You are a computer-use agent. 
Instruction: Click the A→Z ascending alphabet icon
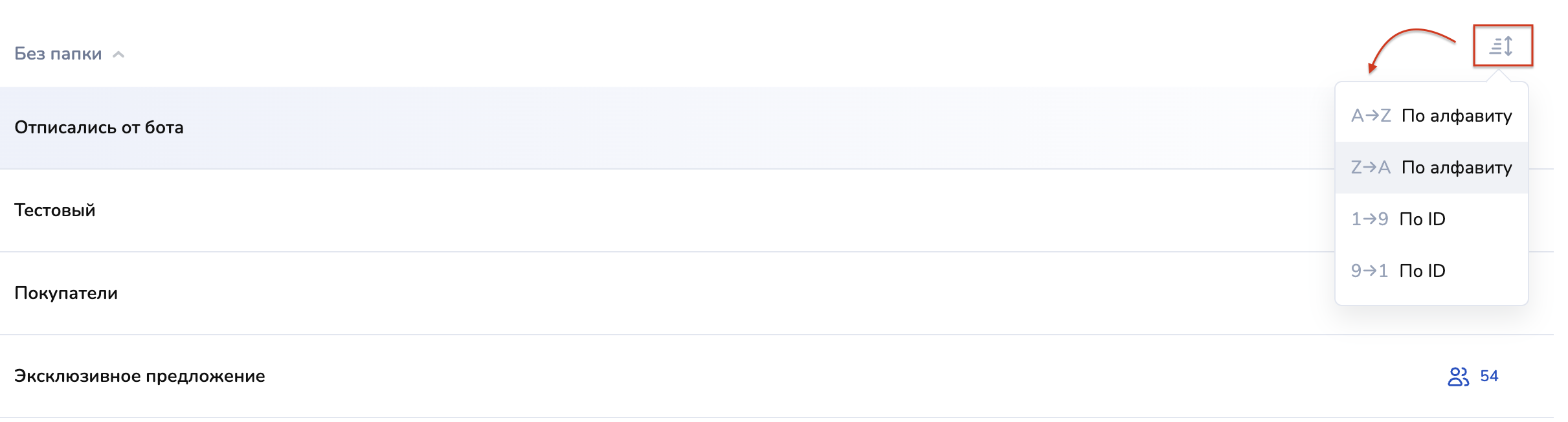[1371, 116]
